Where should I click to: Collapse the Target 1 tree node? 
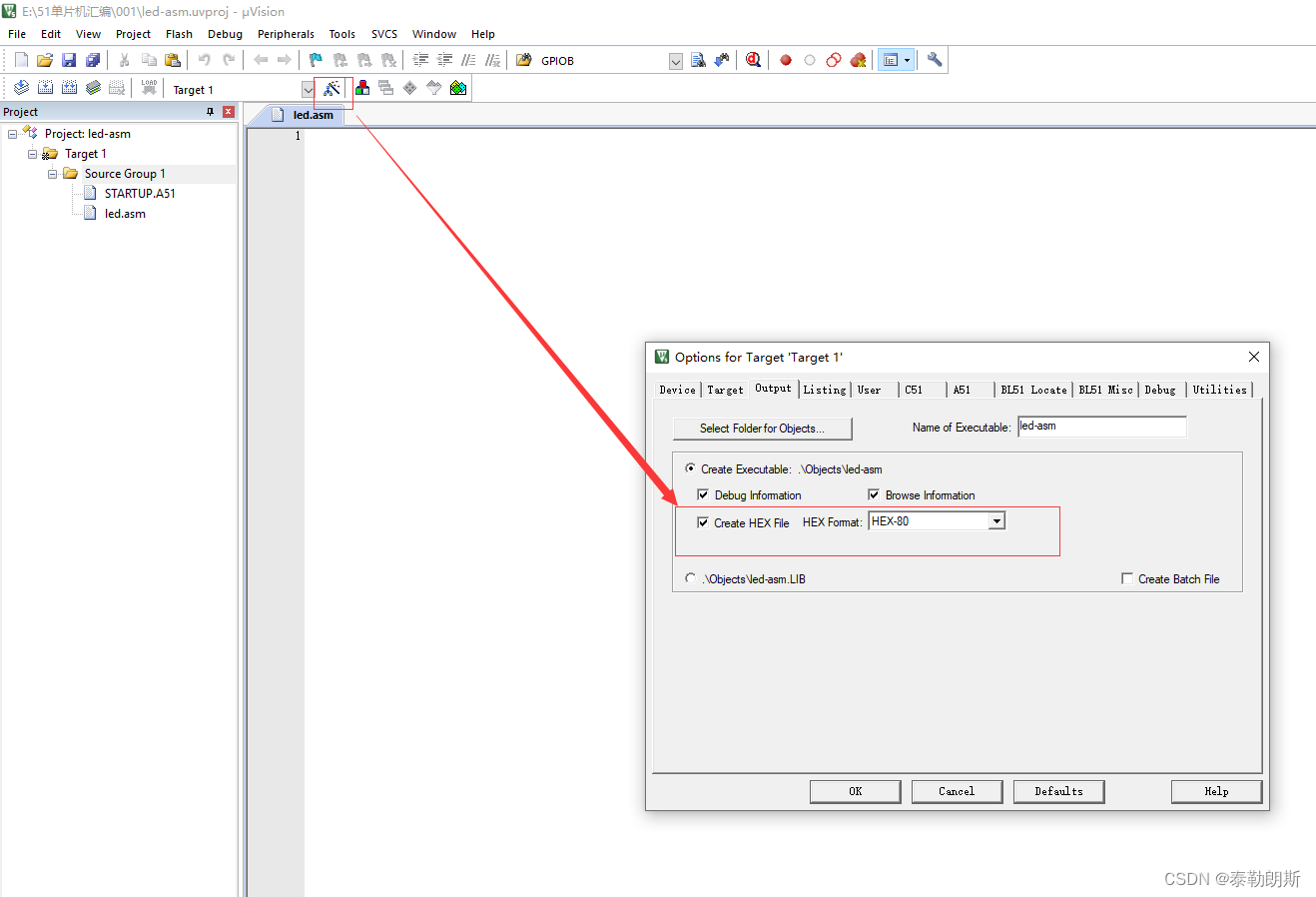pos(32,154)
